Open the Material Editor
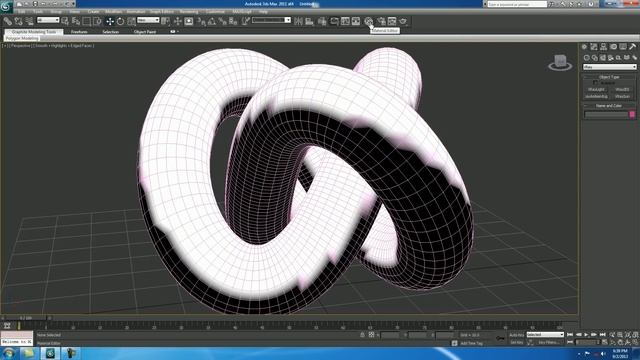The height and width of the screenshot is (360, 640). (369, 21)
